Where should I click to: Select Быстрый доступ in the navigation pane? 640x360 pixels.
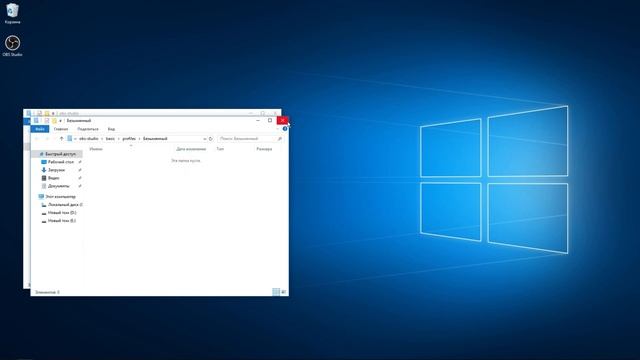point(58,154)
